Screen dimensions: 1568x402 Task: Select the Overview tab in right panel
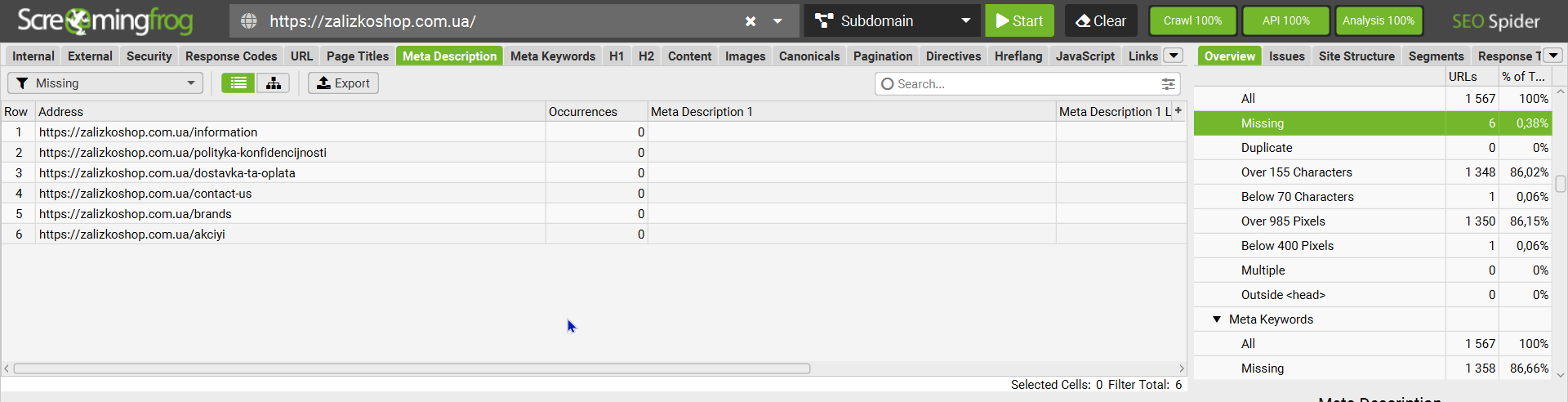(x=1229, y=56)
